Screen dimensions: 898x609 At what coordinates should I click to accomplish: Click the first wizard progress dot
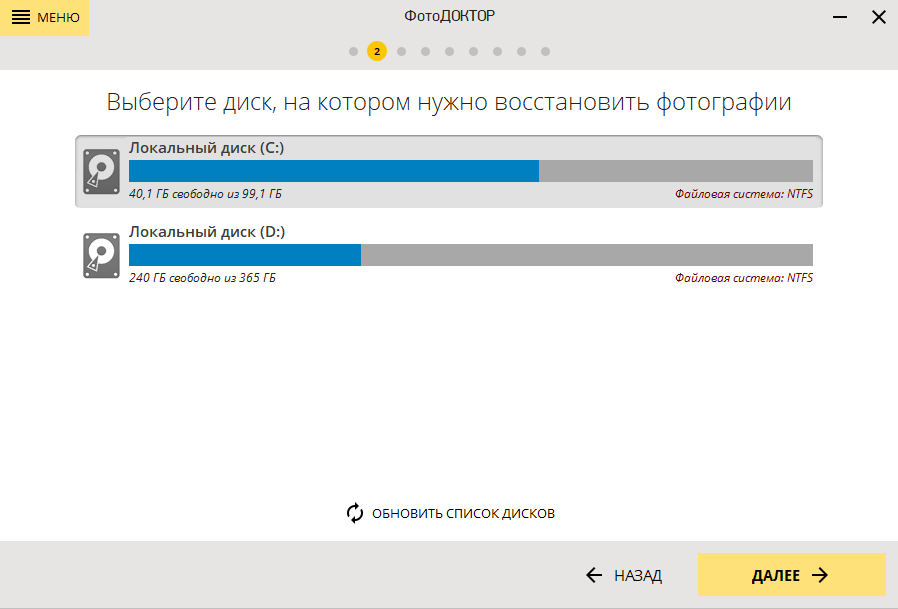[x=353, y=51]
